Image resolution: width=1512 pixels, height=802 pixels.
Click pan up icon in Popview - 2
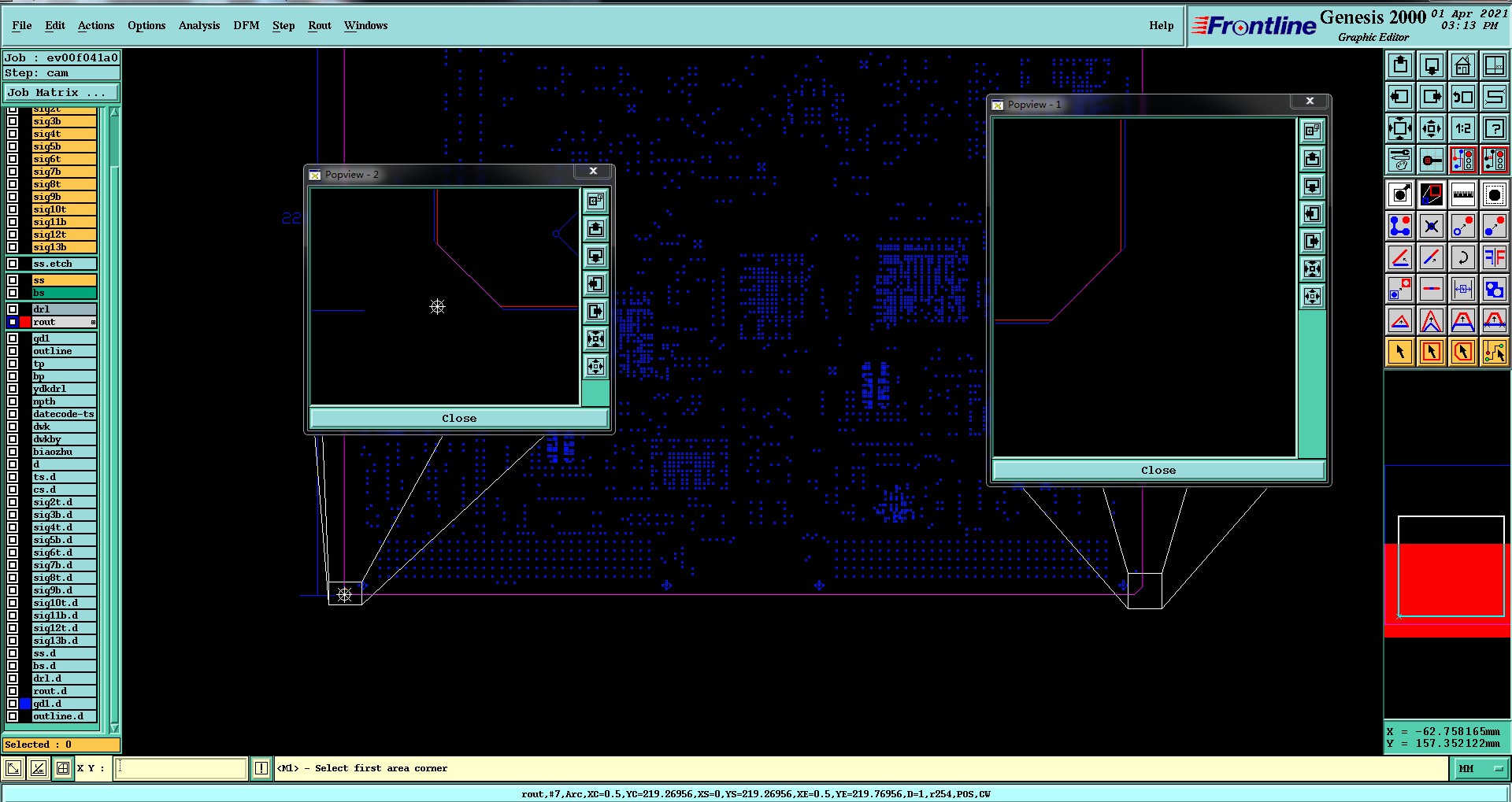click(x=596, y=229)
